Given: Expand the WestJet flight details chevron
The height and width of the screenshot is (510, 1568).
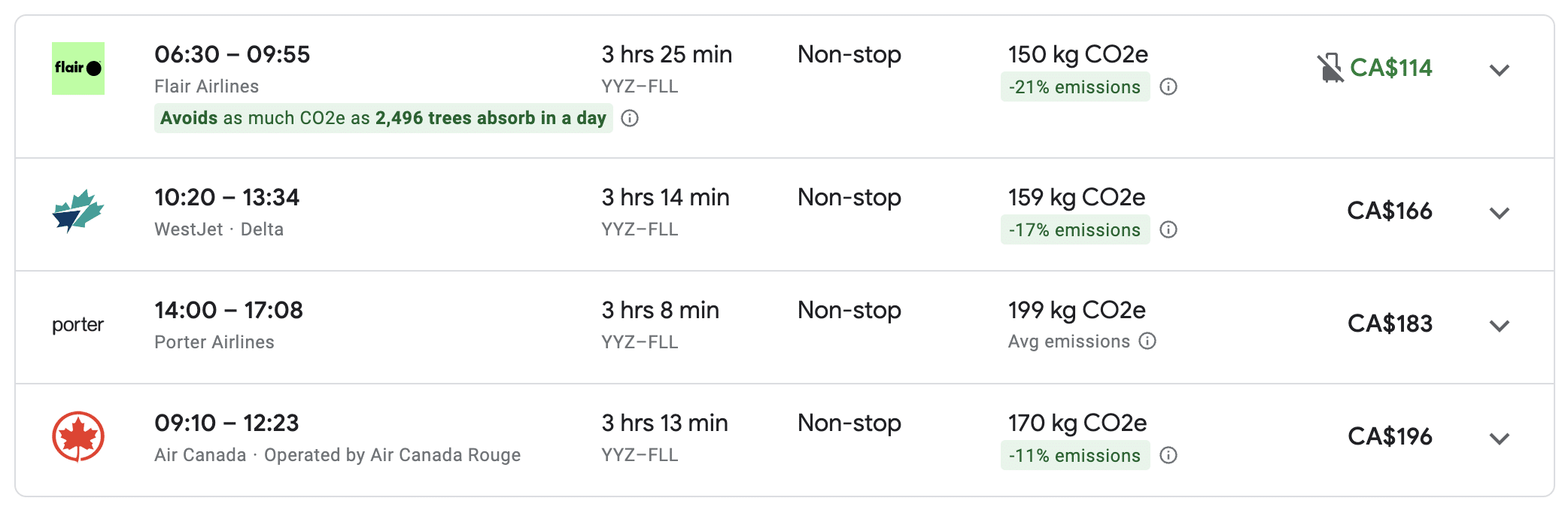Looking at the screenshot, I should (x=1500, y=213).
